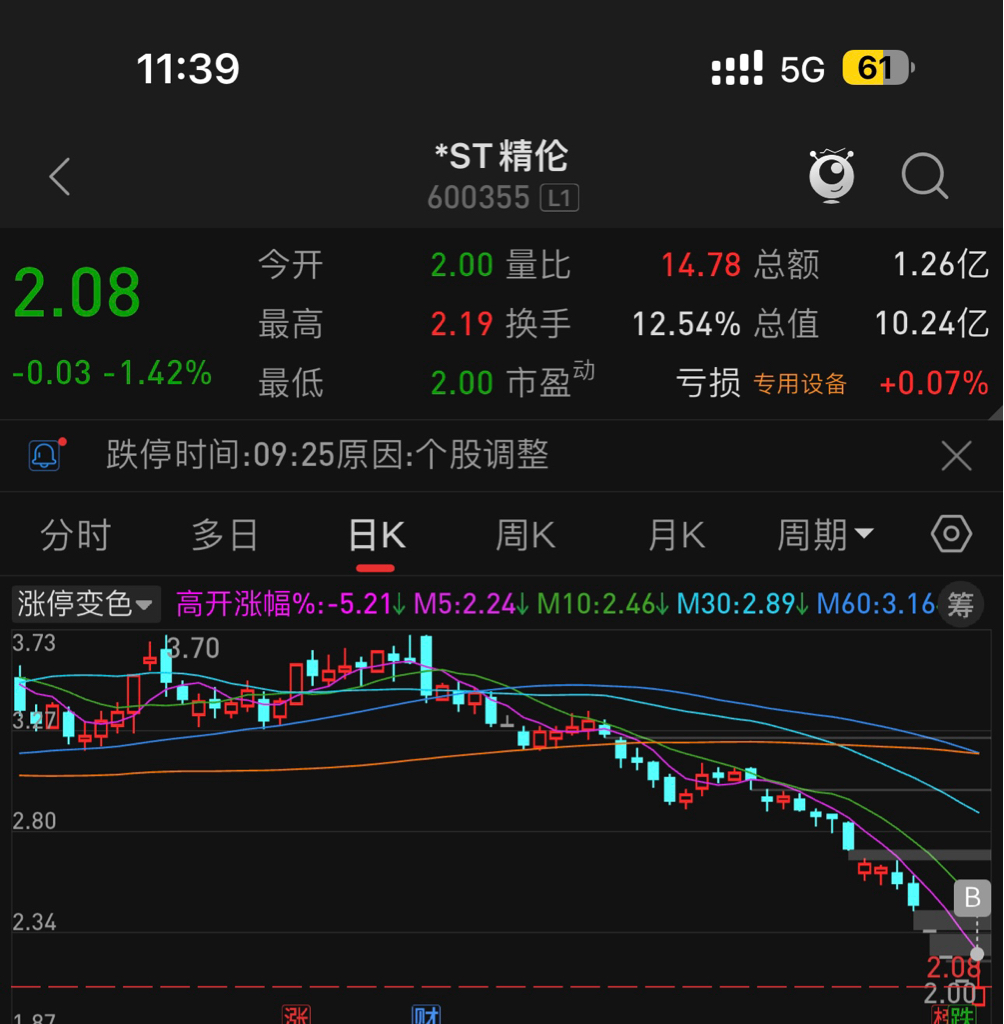The image size is (1004, 1024).
Task: Tap the current price 2.08
Action: (x=77, y=293)
